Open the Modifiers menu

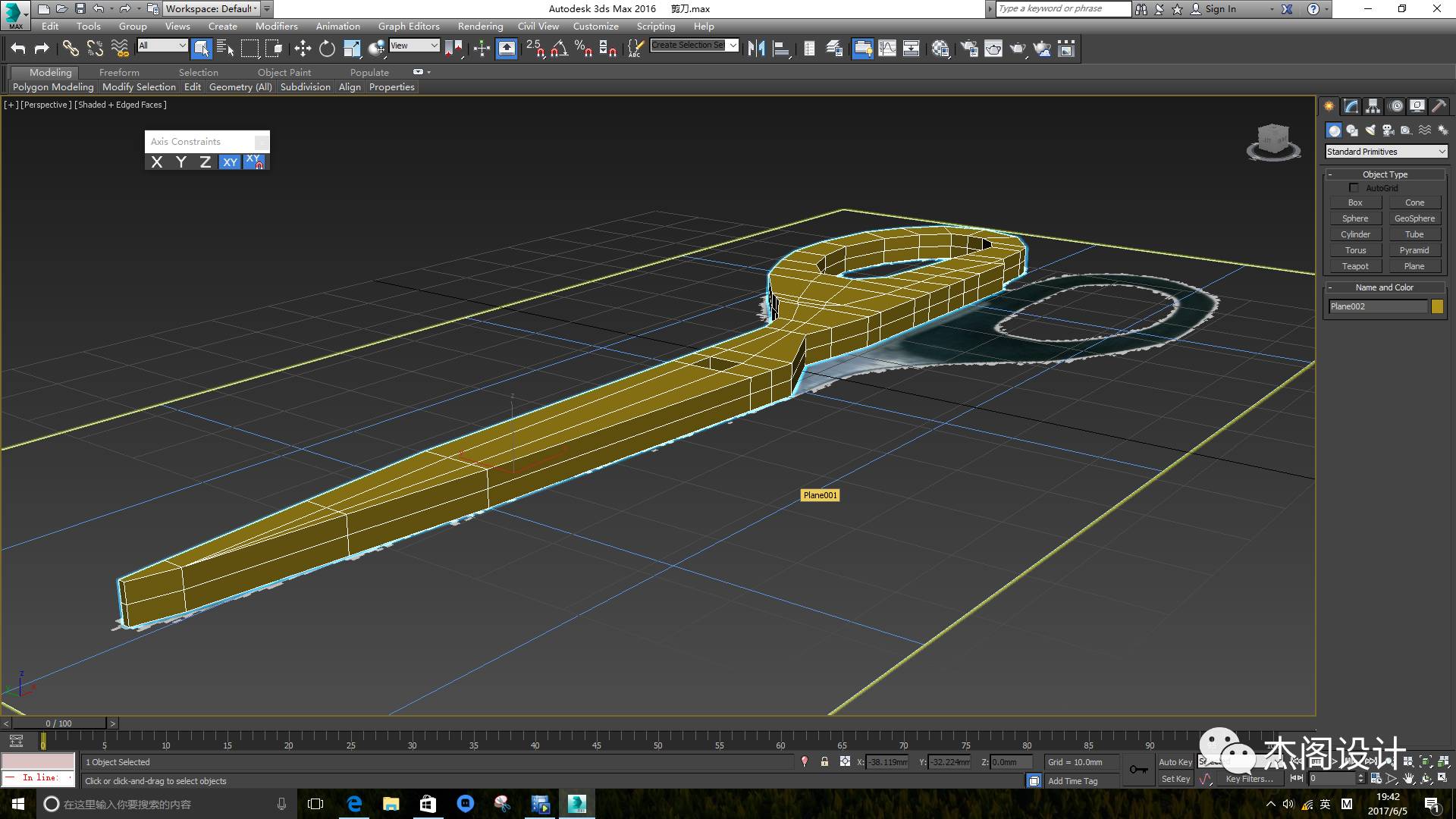pyautogui.click(x=276, y=26)
